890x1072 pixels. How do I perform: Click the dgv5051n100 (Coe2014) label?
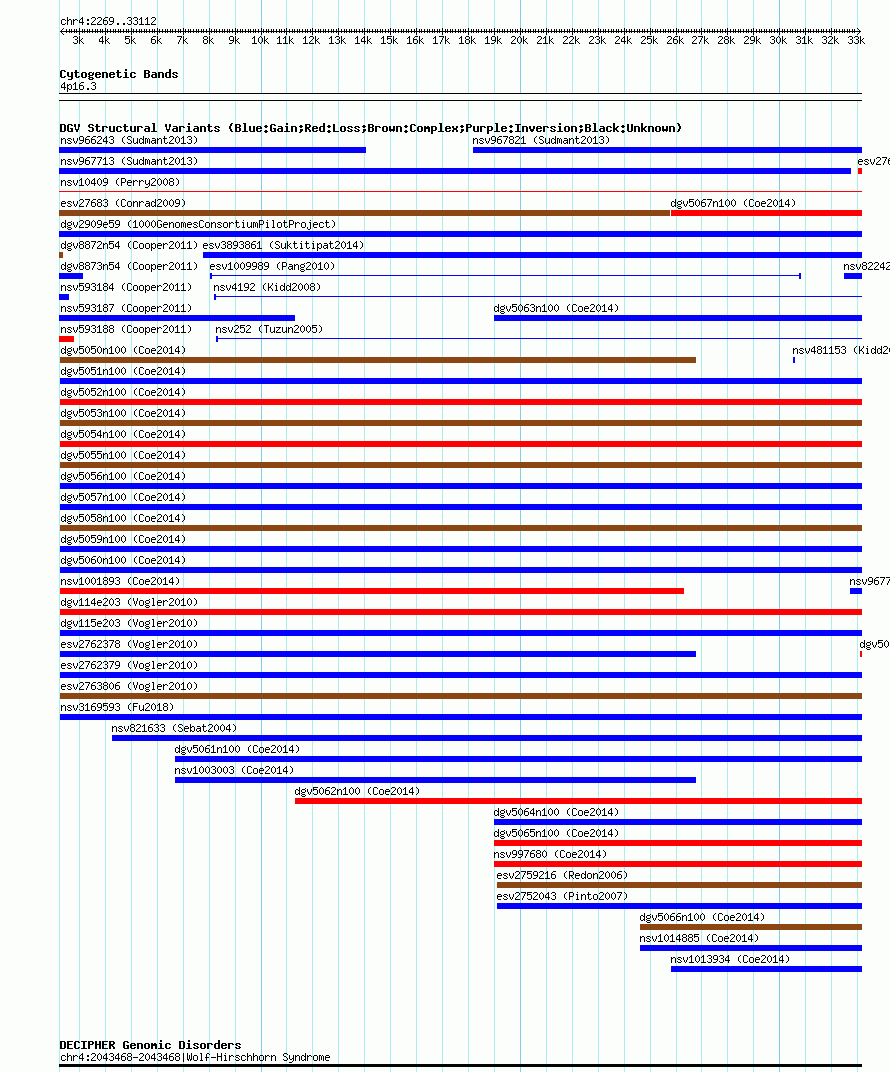[123, 371]
